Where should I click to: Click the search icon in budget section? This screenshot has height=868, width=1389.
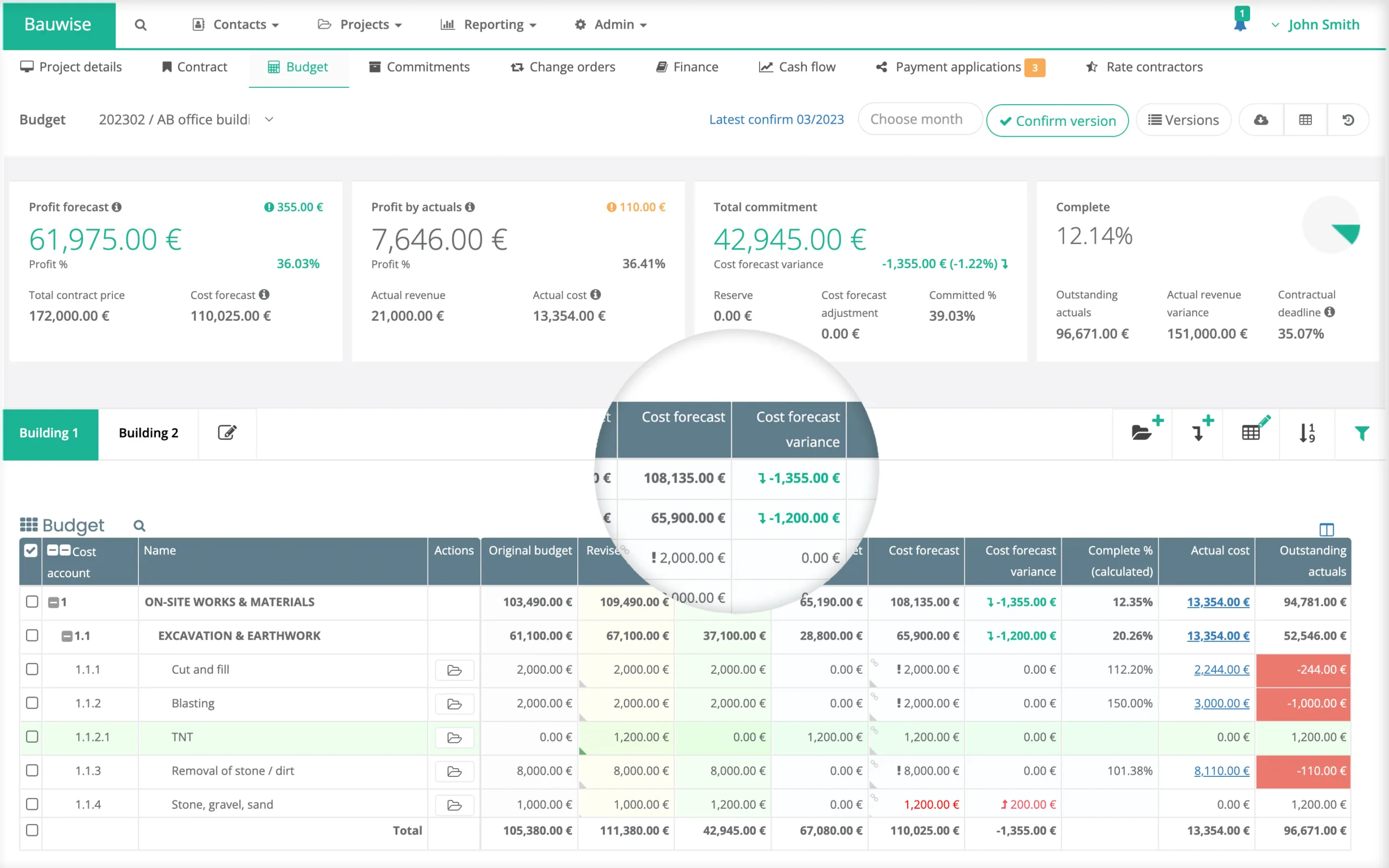click(x=139, y=524)
